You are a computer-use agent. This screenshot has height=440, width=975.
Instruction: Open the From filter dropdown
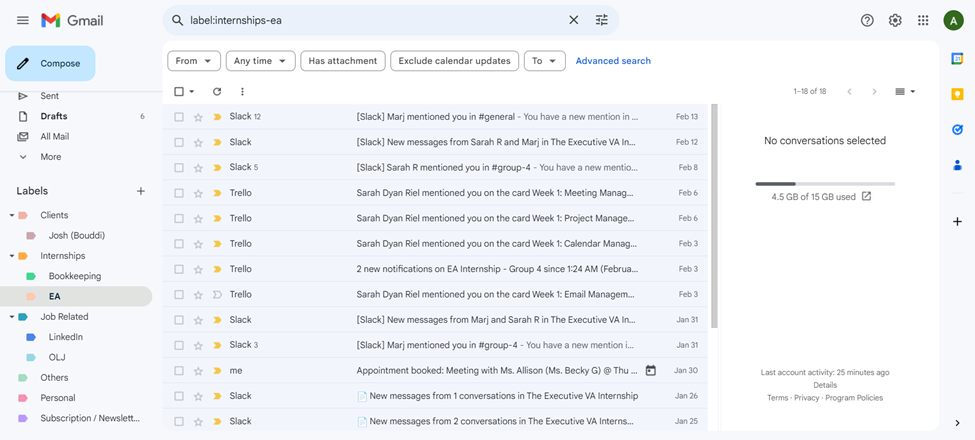coord(194,61)
